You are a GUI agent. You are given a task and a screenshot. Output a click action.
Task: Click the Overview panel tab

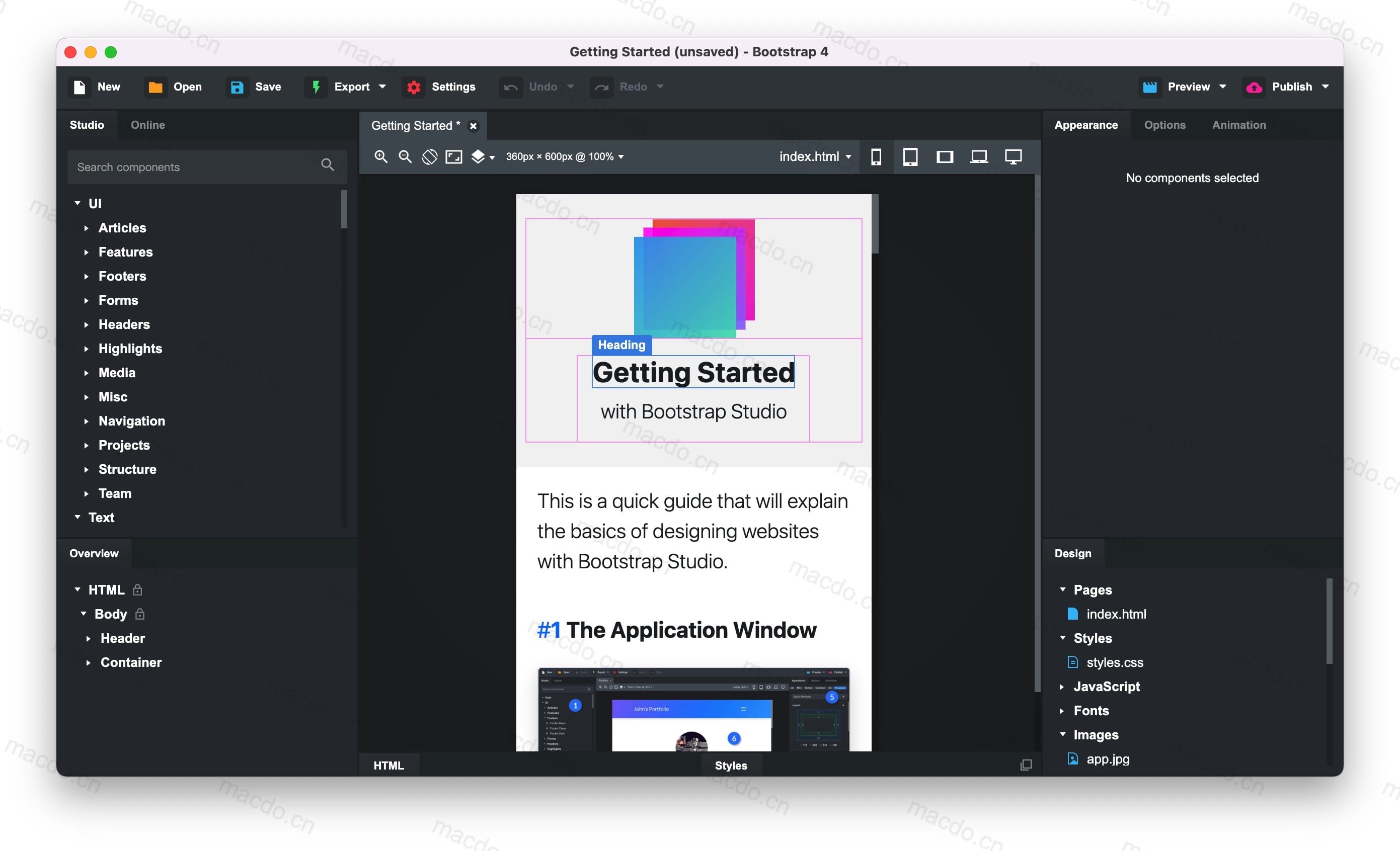point(94,554)
